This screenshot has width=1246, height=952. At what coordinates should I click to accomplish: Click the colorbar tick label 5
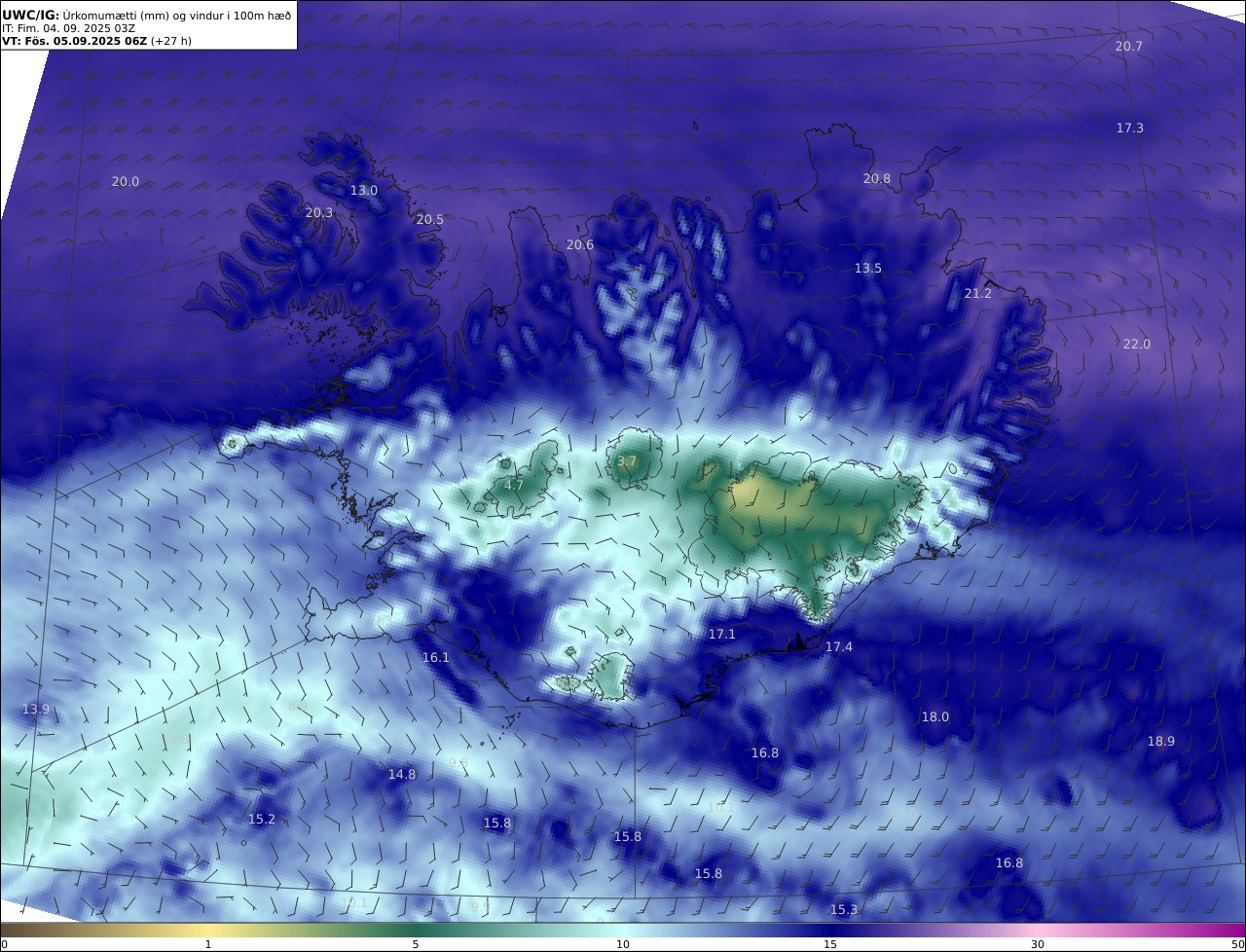click(x=416, y=944)
